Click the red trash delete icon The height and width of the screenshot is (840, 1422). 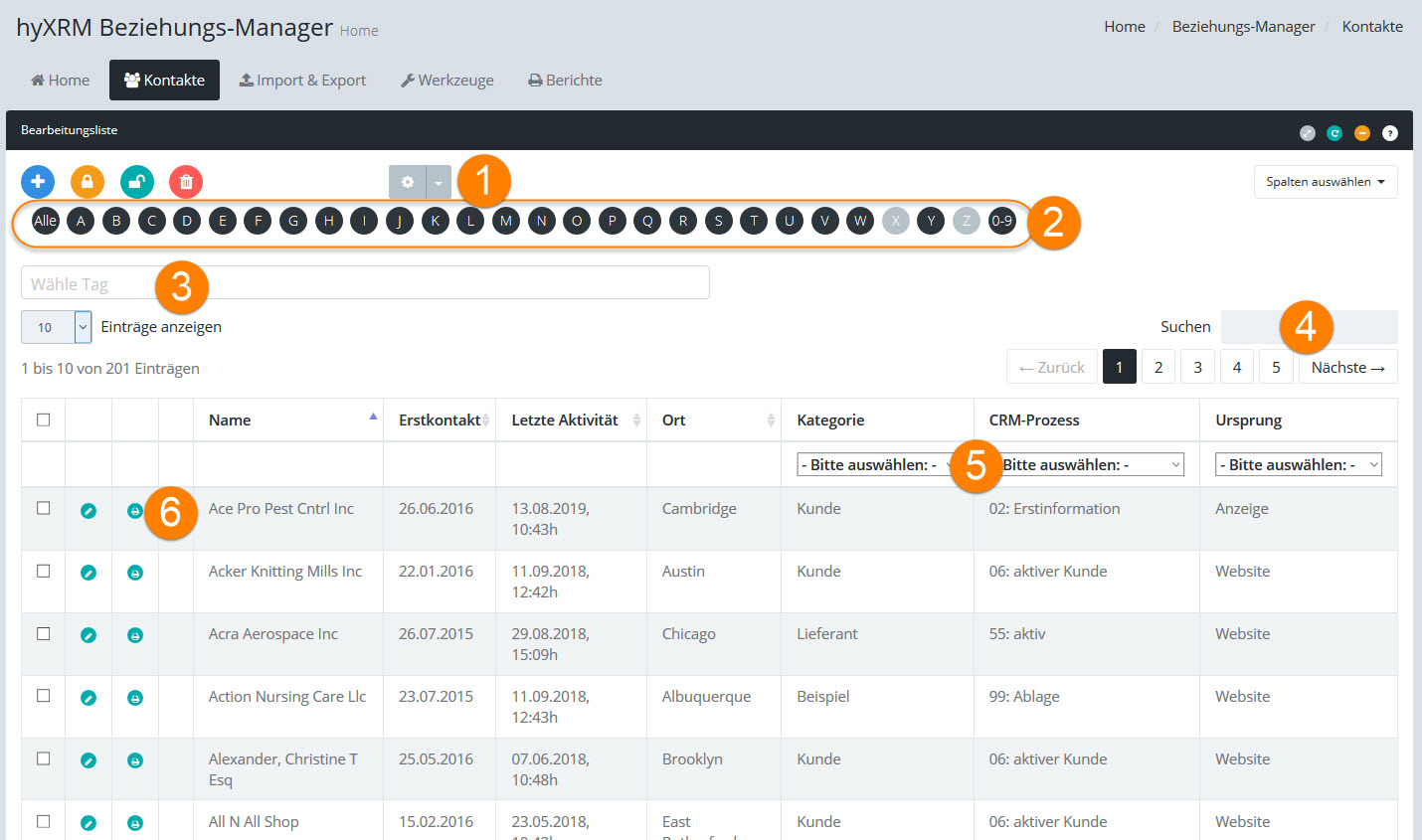[186, 181]
